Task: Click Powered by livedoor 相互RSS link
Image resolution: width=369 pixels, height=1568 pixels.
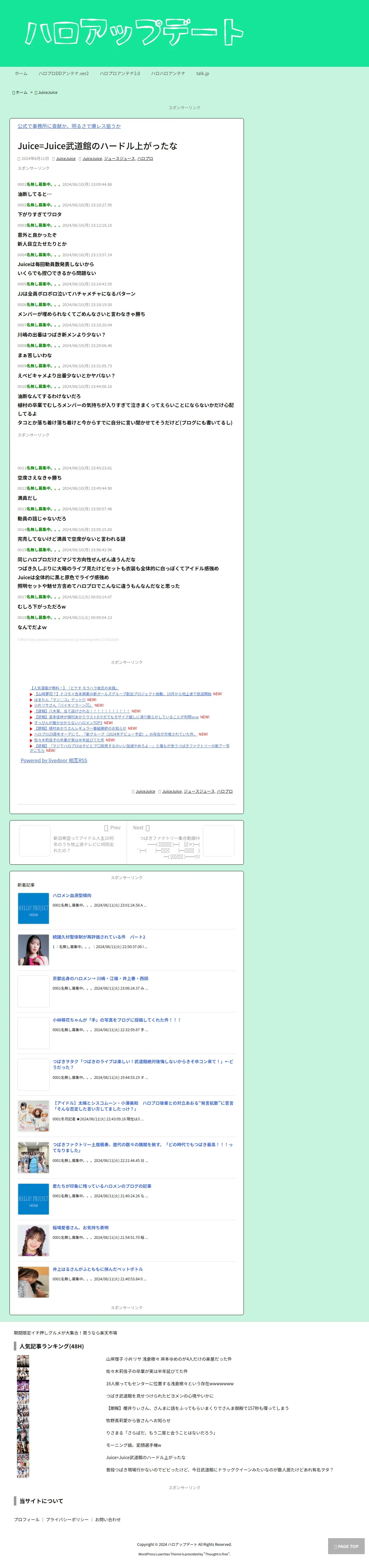Action: (x=54, y=761)
